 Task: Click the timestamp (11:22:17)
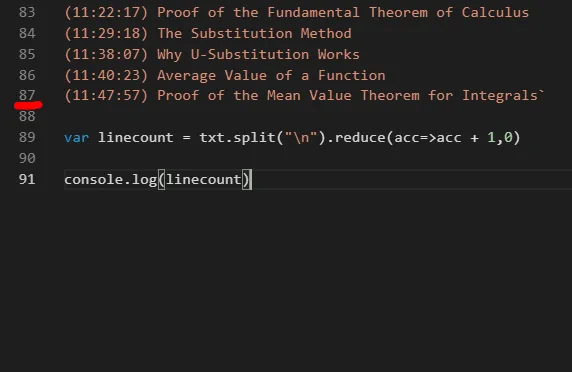tap(106, 13)
